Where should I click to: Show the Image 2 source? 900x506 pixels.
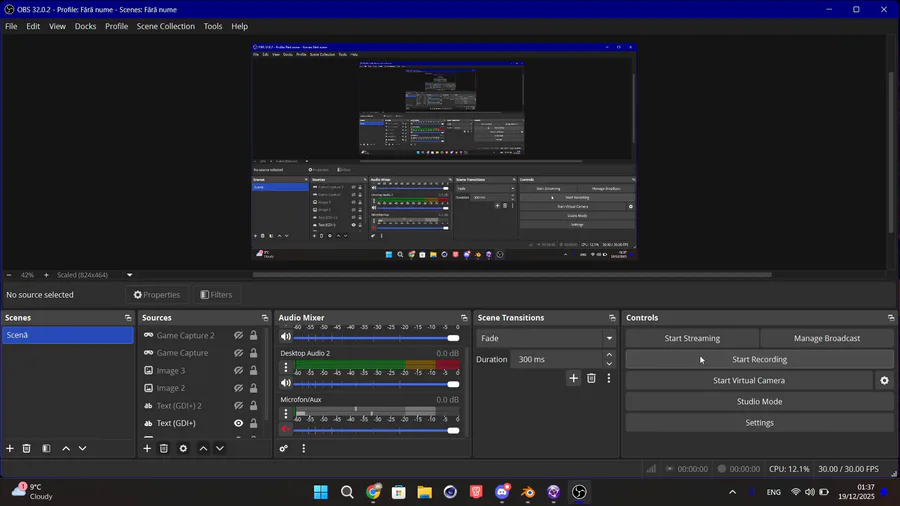[238, 388]
